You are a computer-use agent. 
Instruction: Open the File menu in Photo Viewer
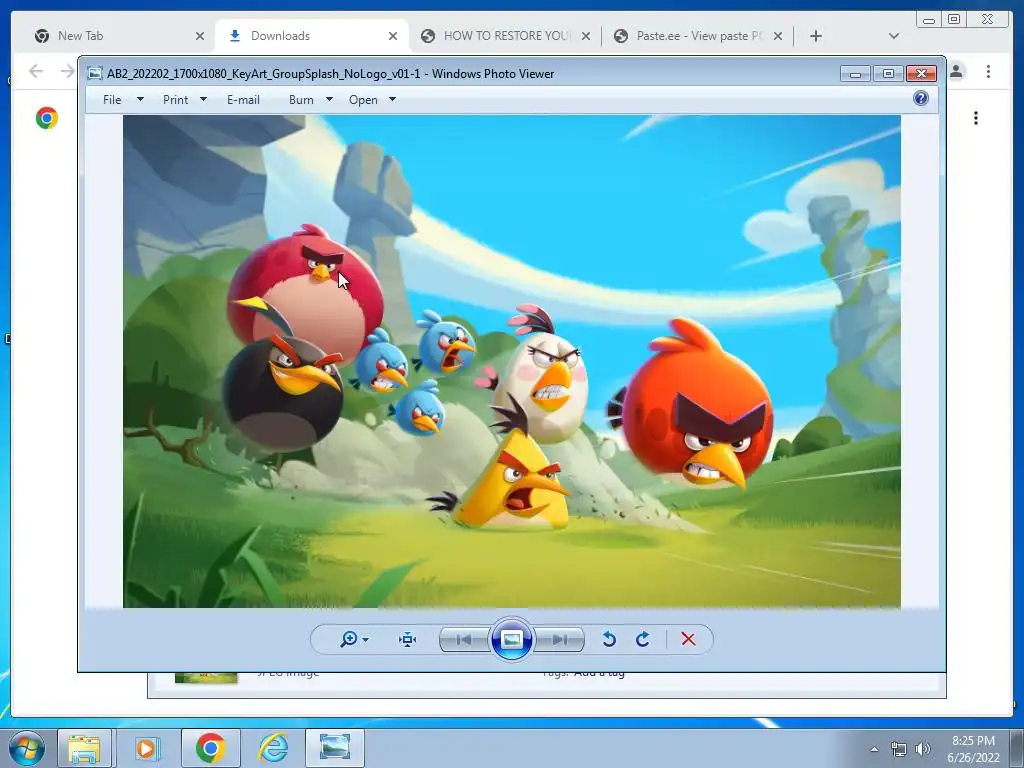pos(112,100)
